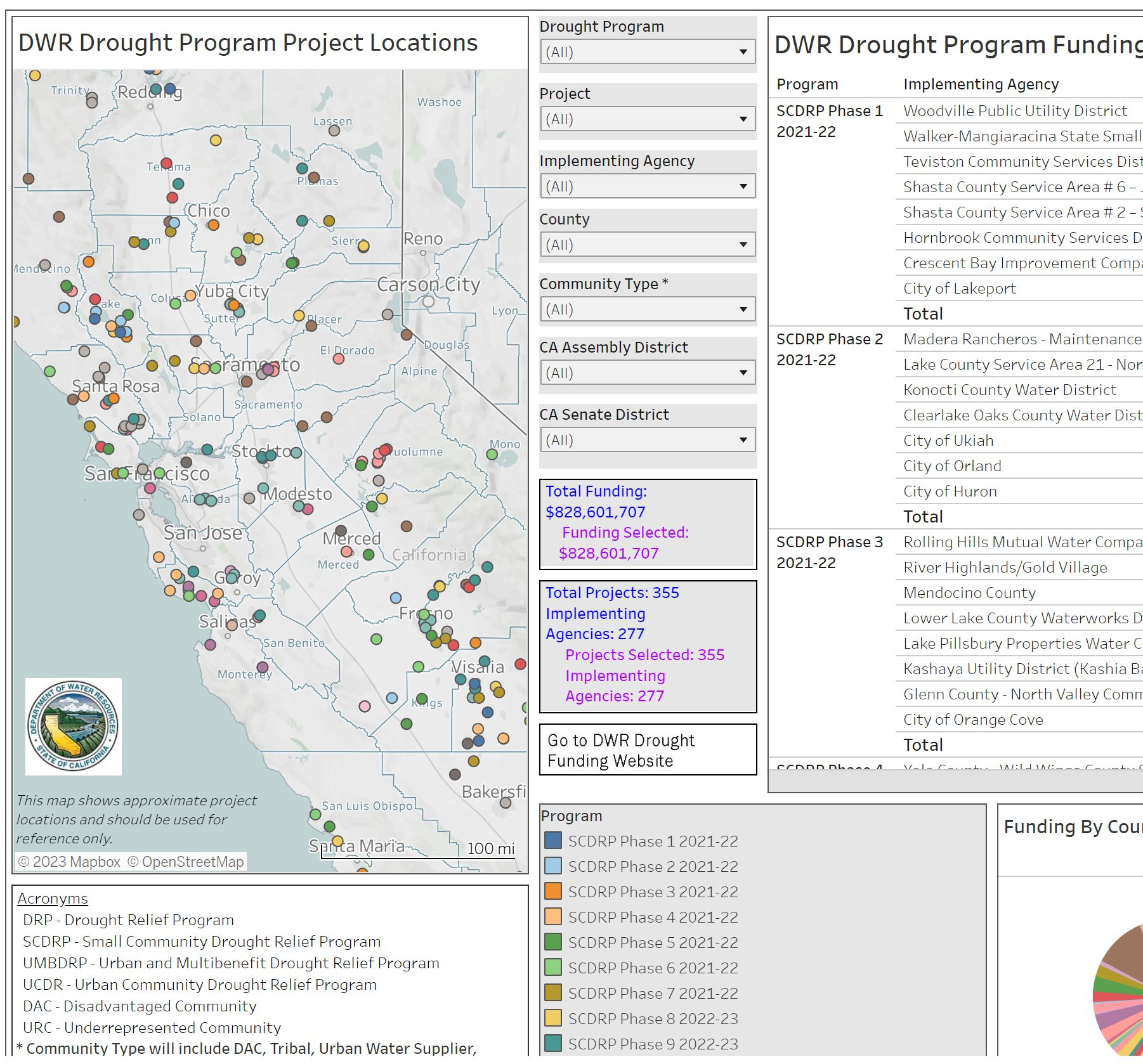The image size is (1143, 1064).
Task: Select Glenn County - North Valley row
Action: coord(1019,694)
